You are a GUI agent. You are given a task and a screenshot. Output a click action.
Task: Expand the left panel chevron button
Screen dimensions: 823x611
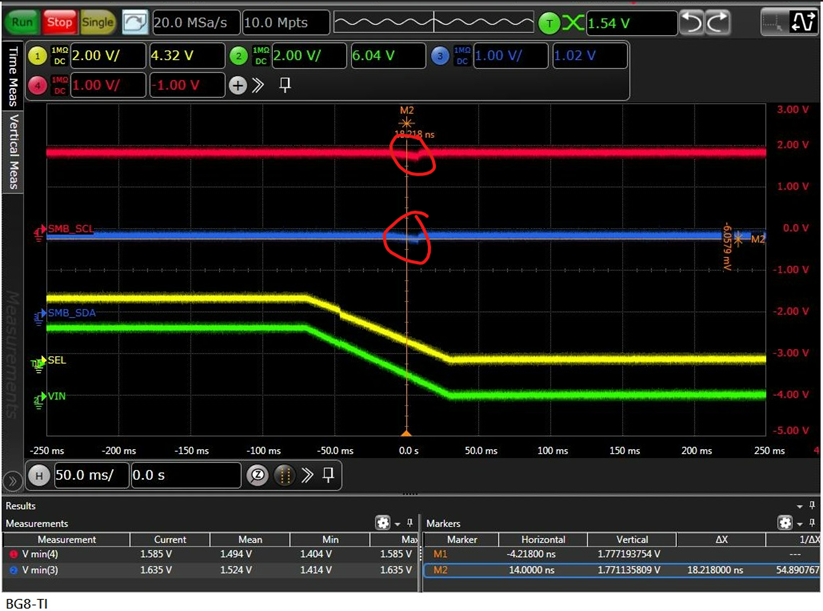(x=13, y=481)
